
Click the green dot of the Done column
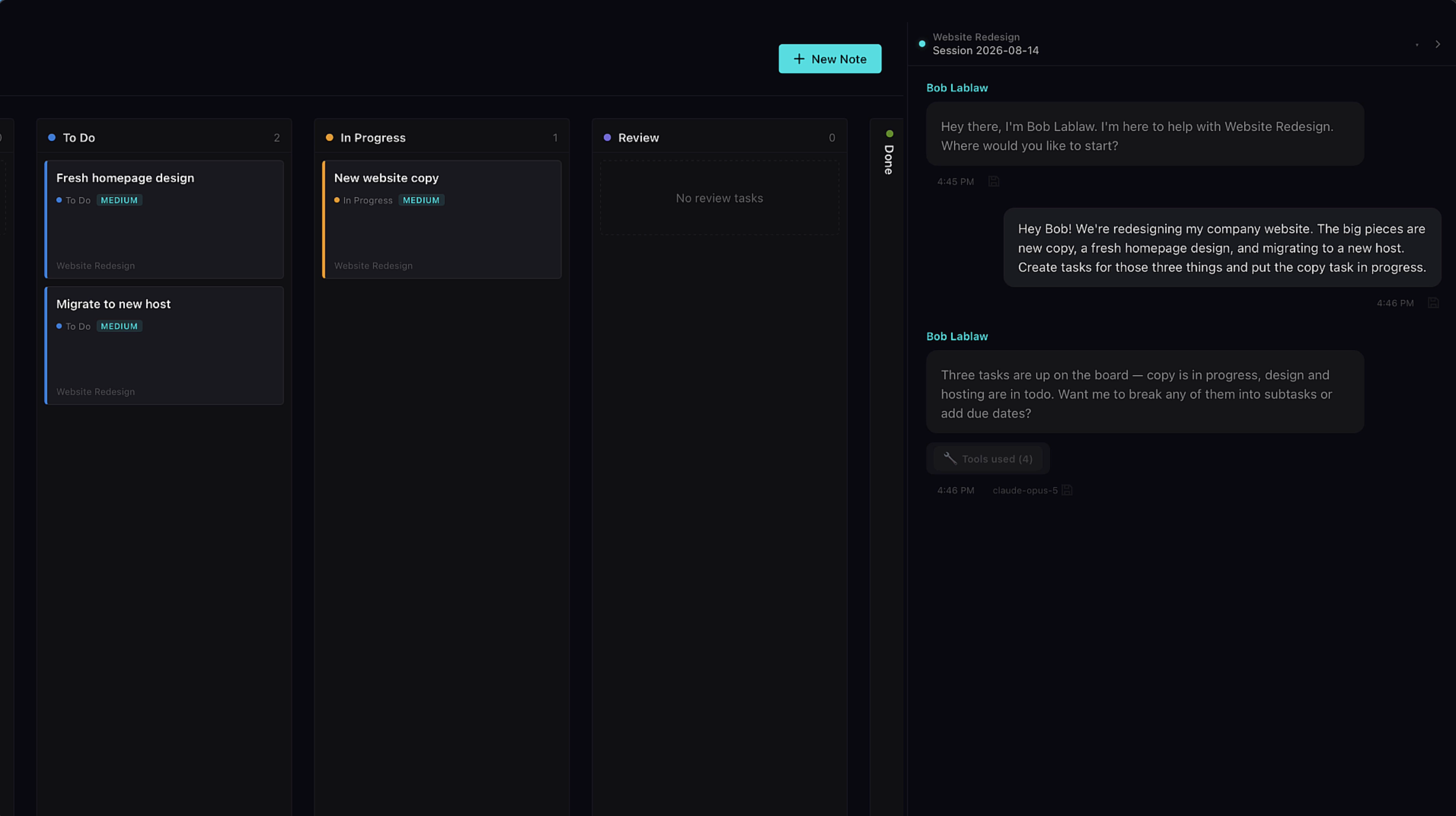(890, 134)
